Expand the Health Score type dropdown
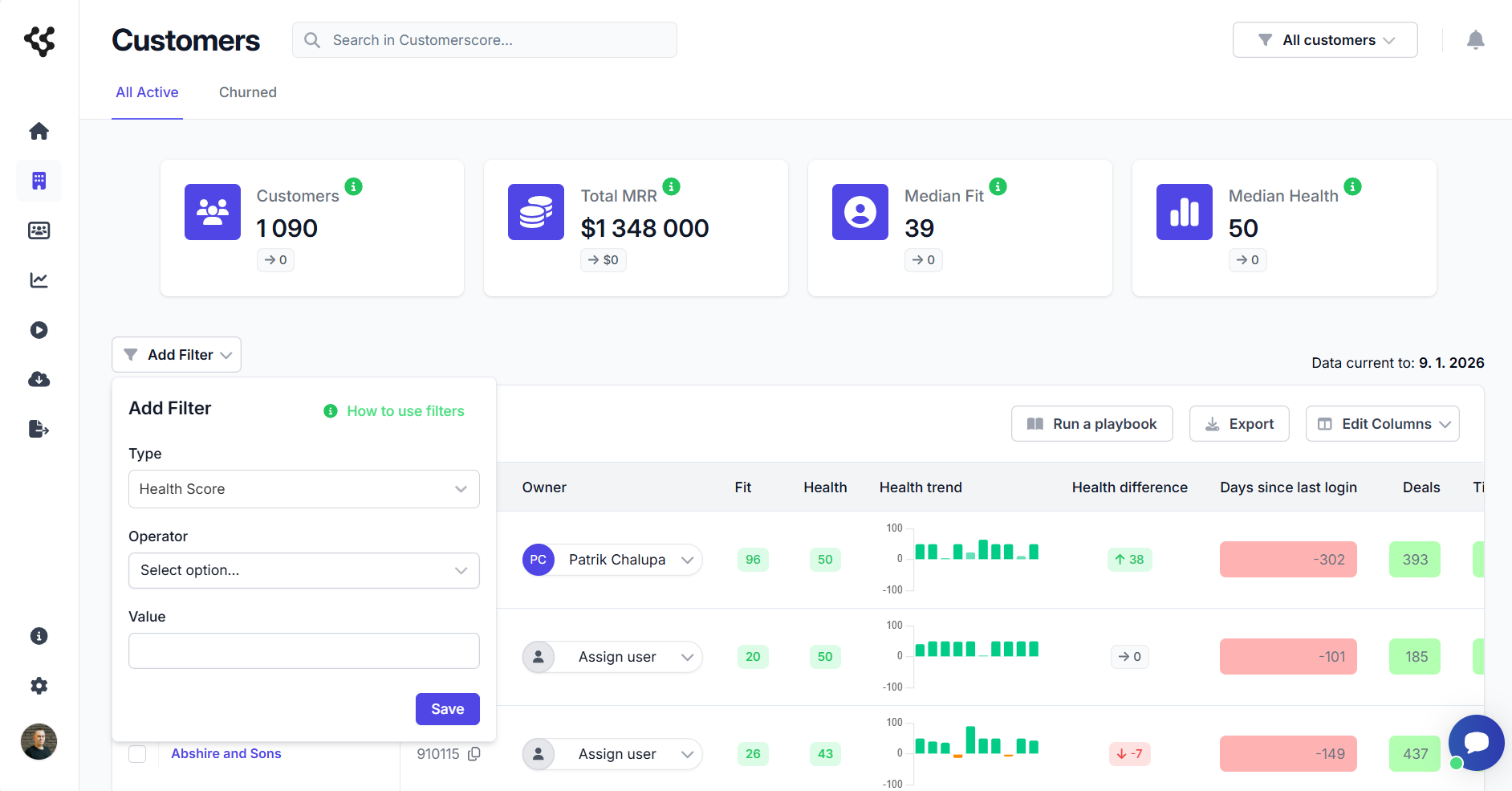 [x=303, y=489]
